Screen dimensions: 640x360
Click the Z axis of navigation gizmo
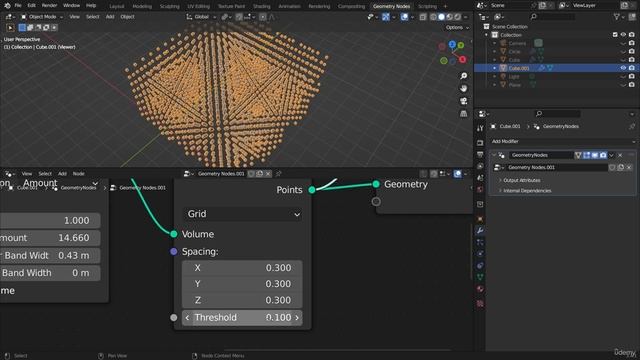tap(452, 44)
